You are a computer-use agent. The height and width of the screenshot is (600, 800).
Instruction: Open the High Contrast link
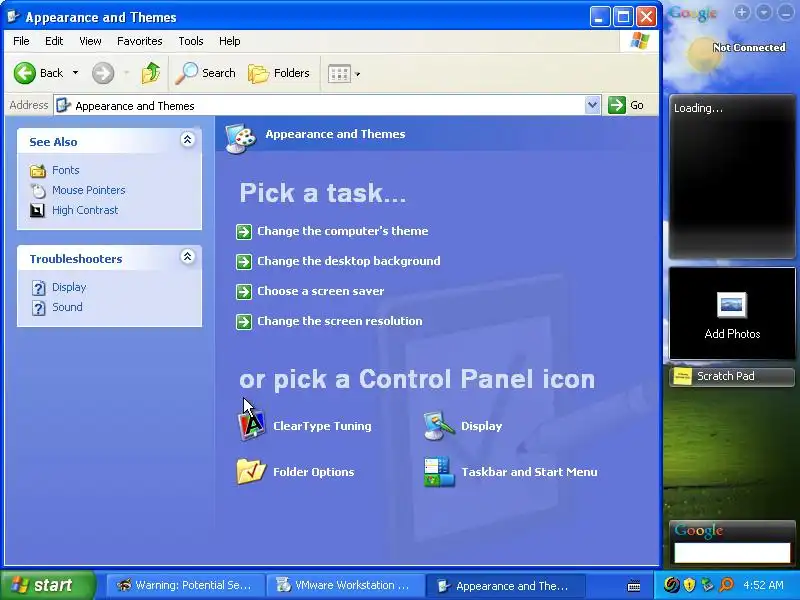(85, 210)
